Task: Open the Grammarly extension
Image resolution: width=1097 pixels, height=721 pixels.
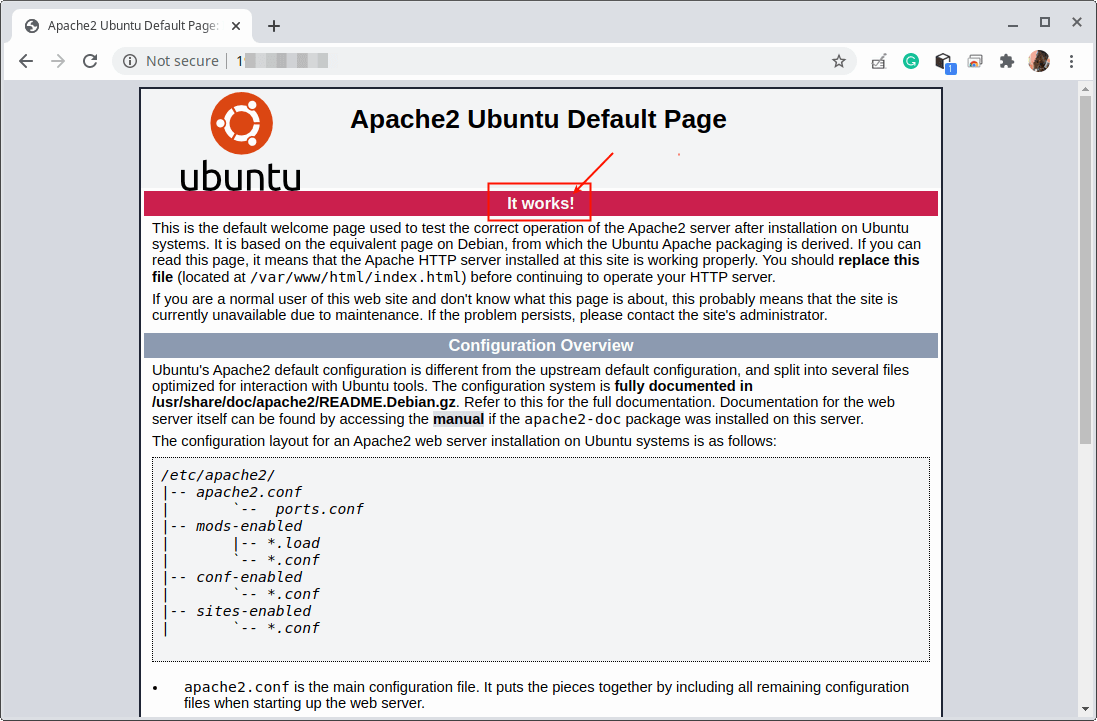Action: click(911, 61)
